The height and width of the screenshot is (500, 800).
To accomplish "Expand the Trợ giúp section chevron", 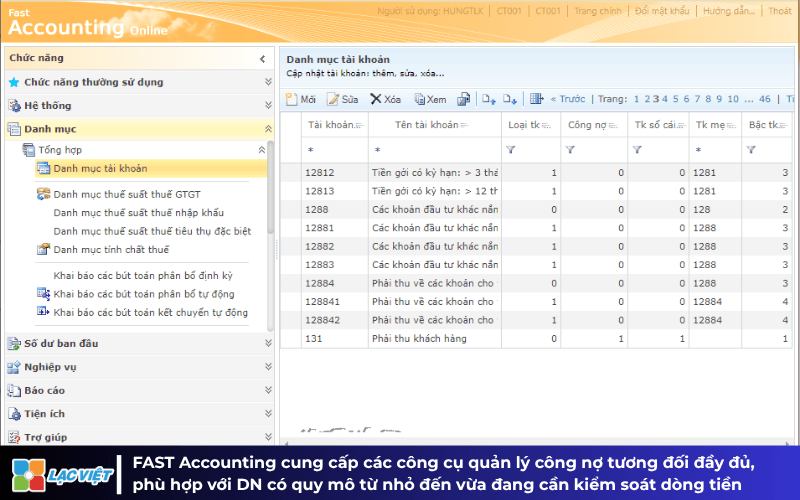I will pos(268,437).
